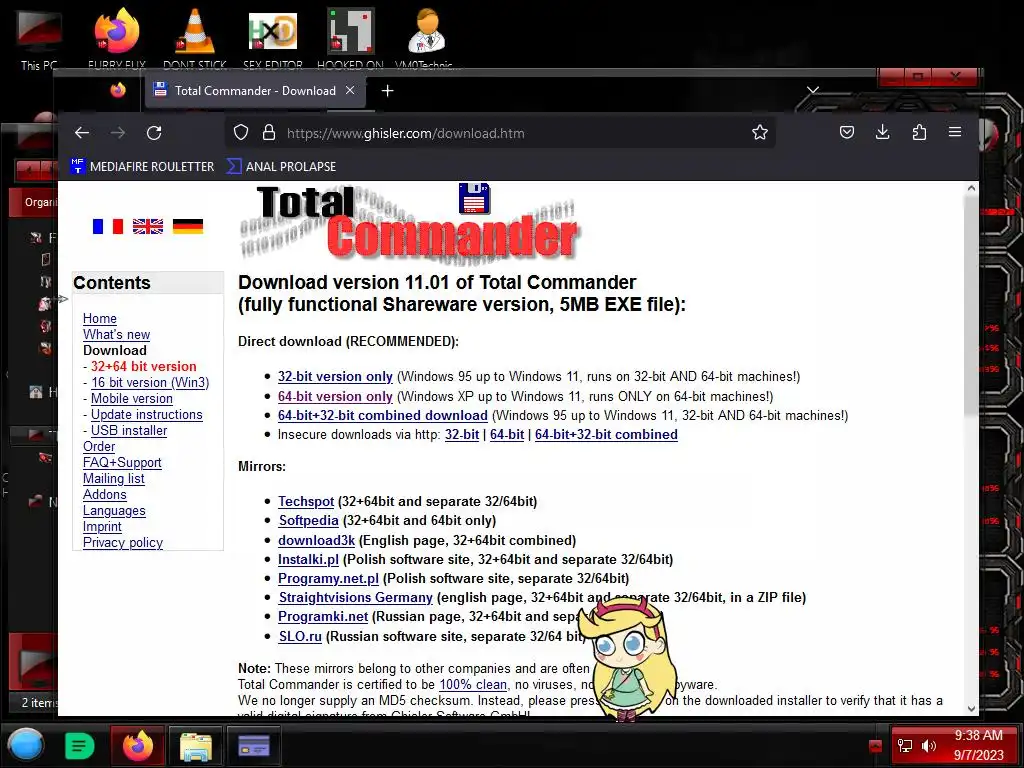Open the volume speaker tray icon
This screenshot has height=768, width=1024.
point(929,746)
